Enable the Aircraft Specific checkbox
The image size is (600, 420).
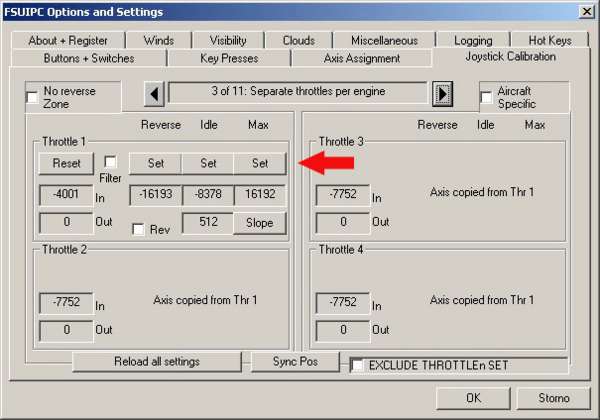point(486,97)
